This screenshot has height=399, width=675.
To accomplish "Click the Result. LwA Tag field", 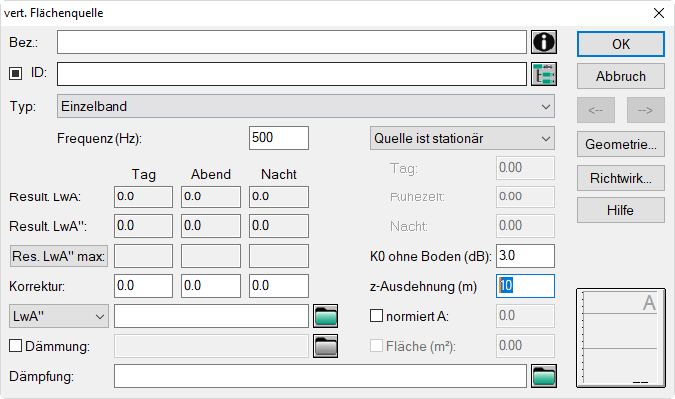I will pos(143,197).
